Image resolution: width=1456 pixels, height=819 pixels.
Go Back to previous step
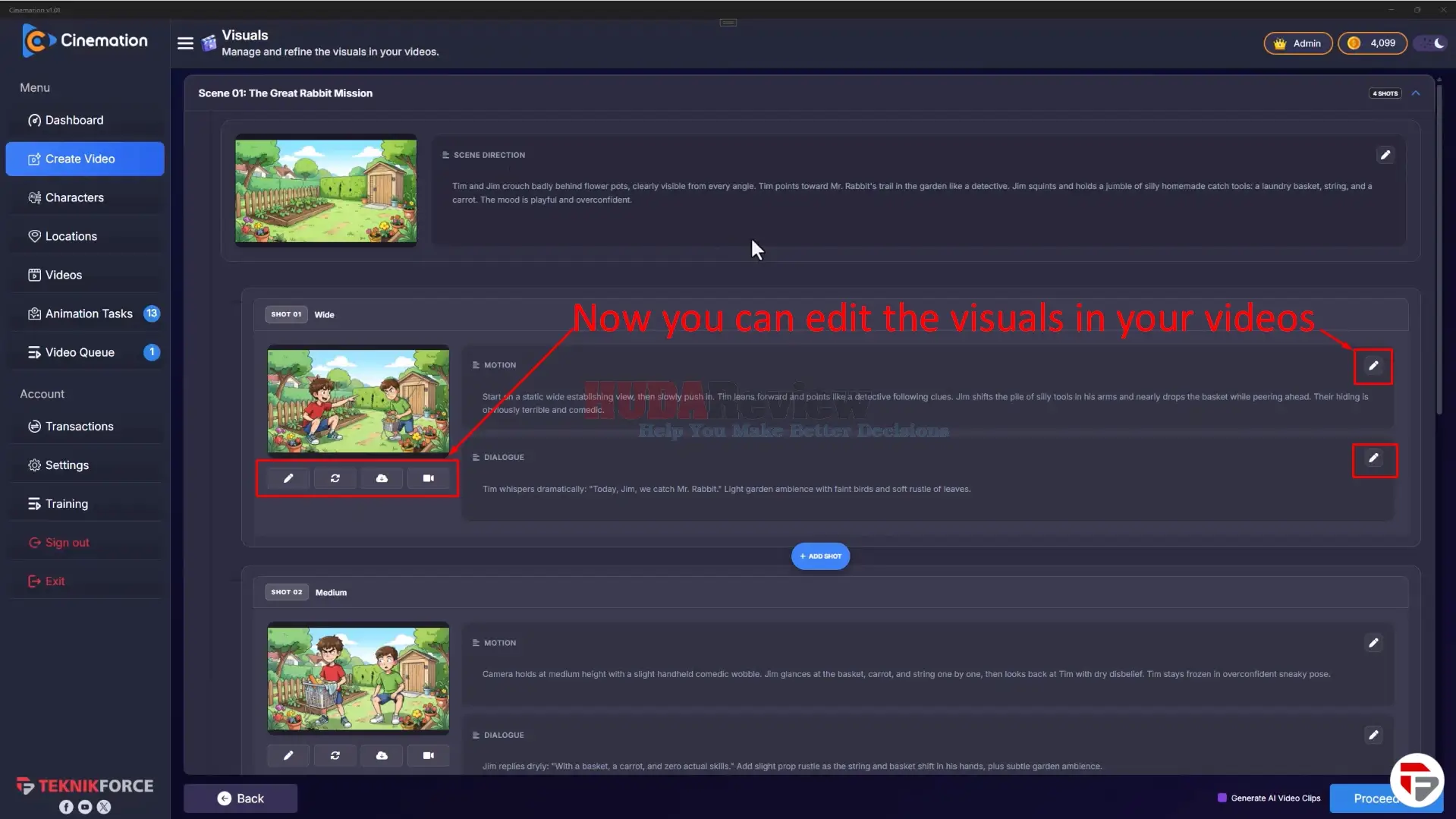pos(241,799)
